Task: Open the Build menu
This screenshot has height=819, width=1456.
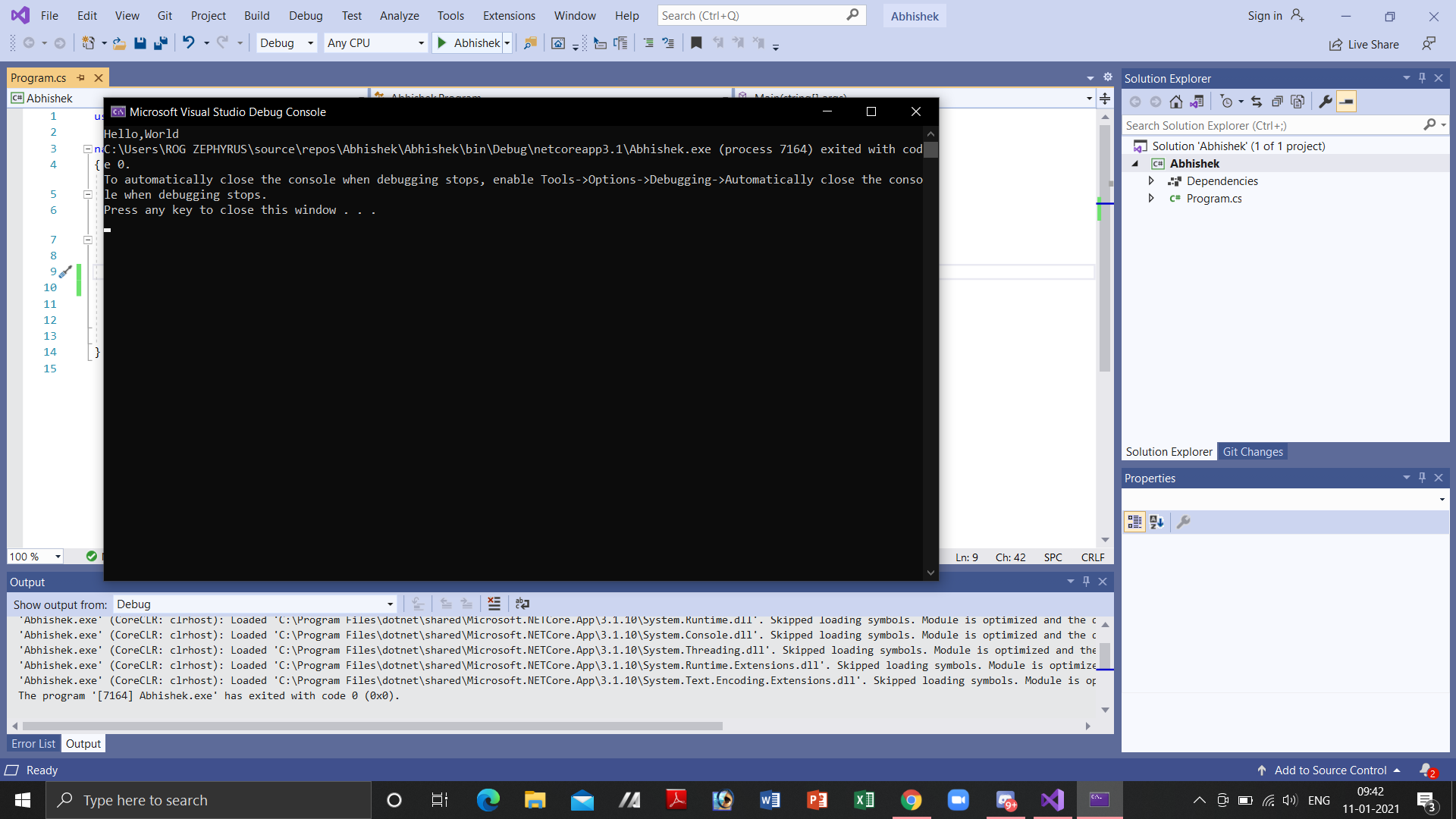Action: coord(256,15)
